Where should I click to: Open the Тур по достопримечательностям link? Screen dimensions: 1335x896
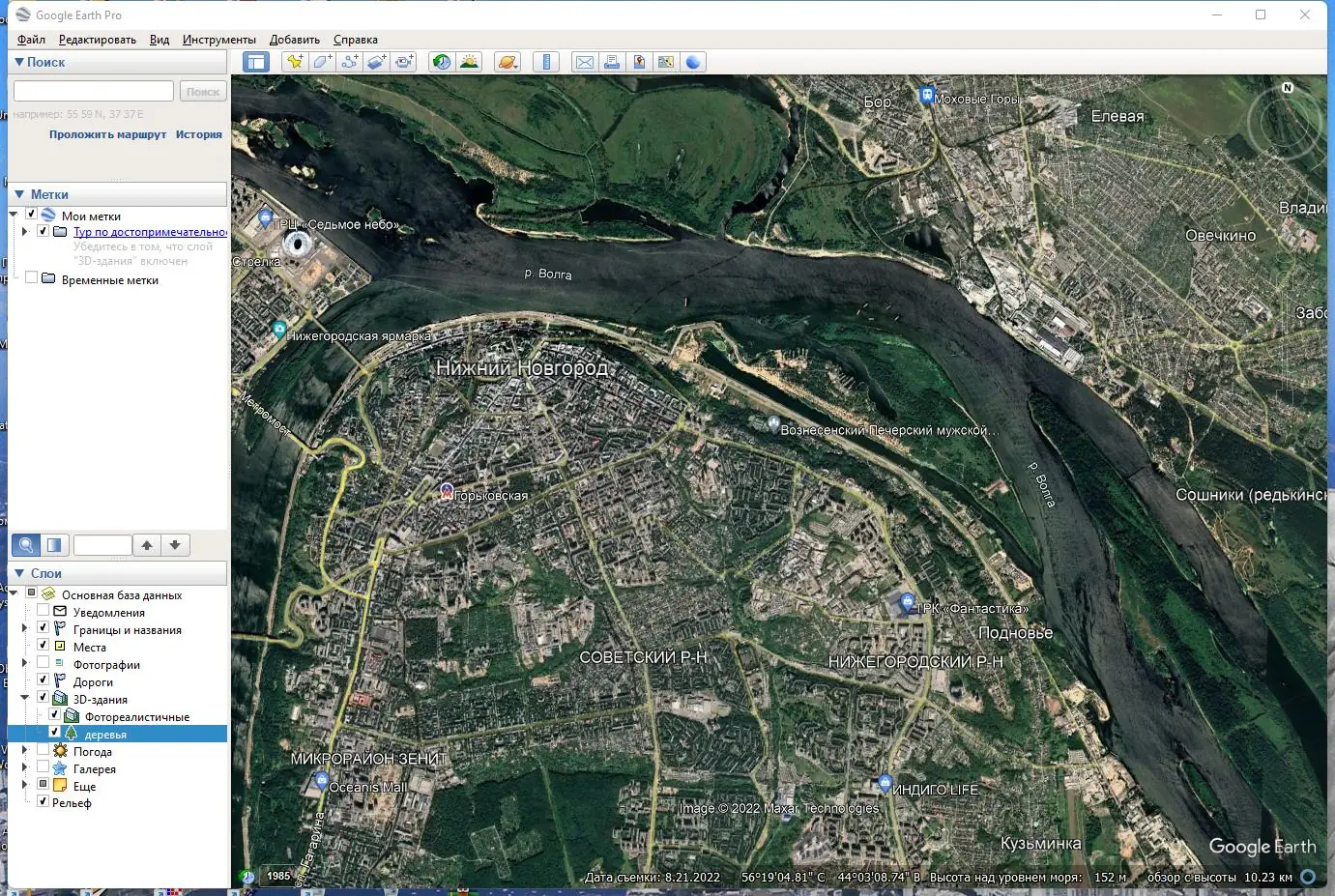[x=151, y=232]
